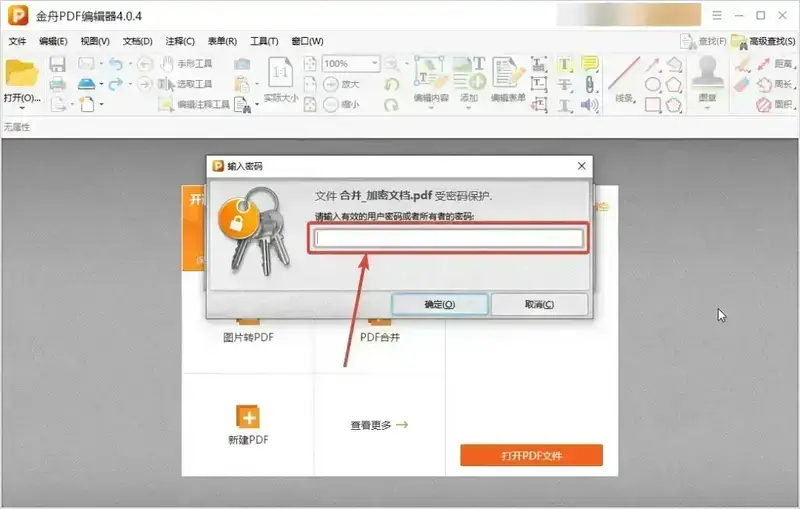Expand the Undo history dropdown arrow
800x509 pixels.
click(x=130, y=64)
